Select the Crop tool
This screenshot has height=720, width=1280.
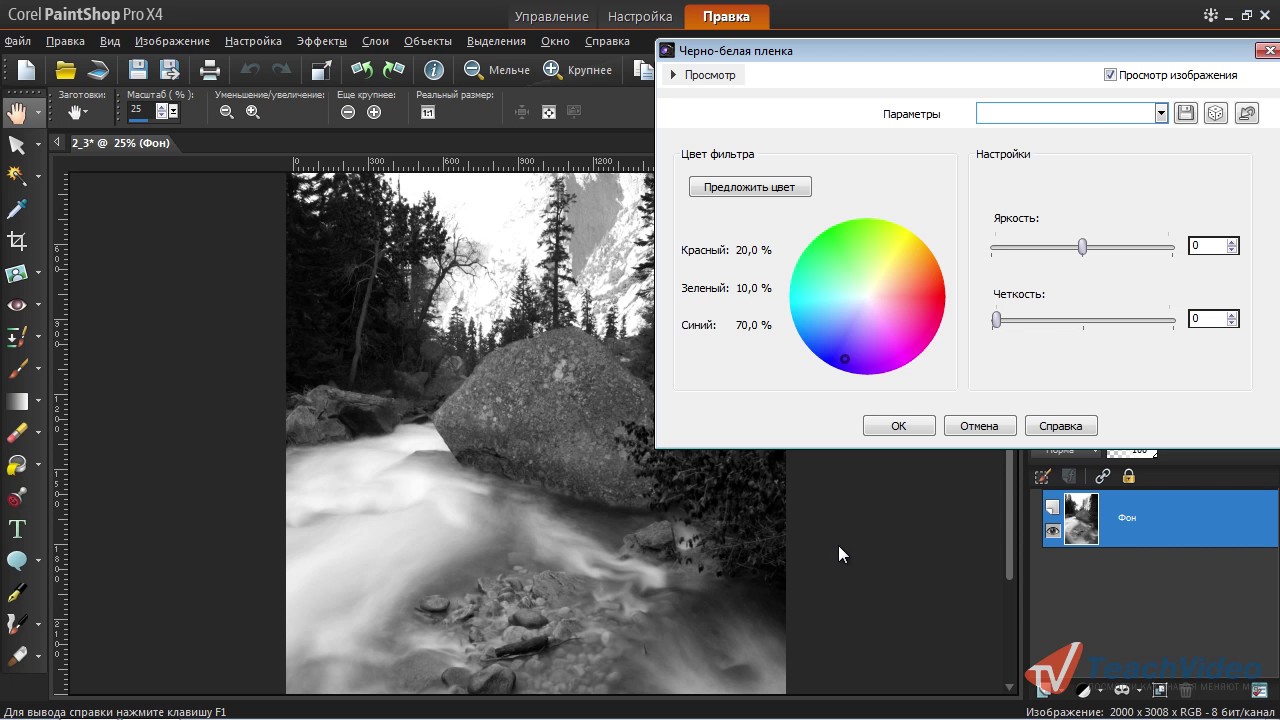(x=16, y=240)
